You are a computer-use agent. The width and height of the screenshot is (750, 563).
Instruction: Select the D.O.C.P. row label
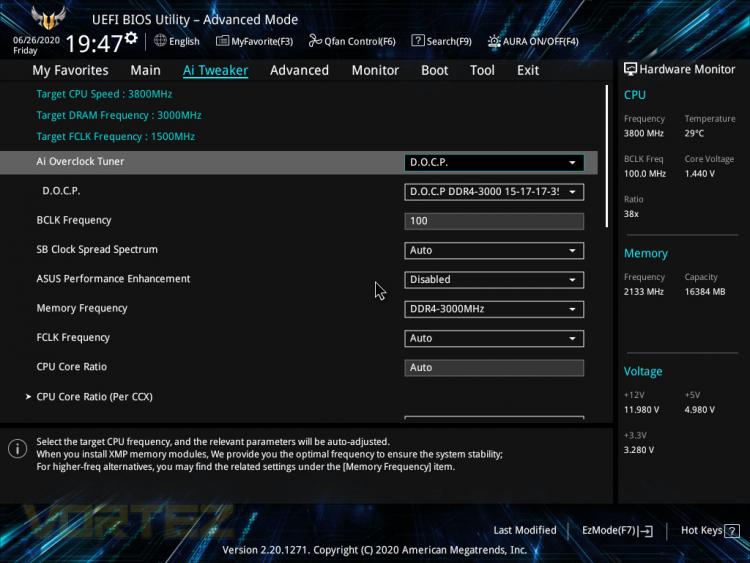61,191
